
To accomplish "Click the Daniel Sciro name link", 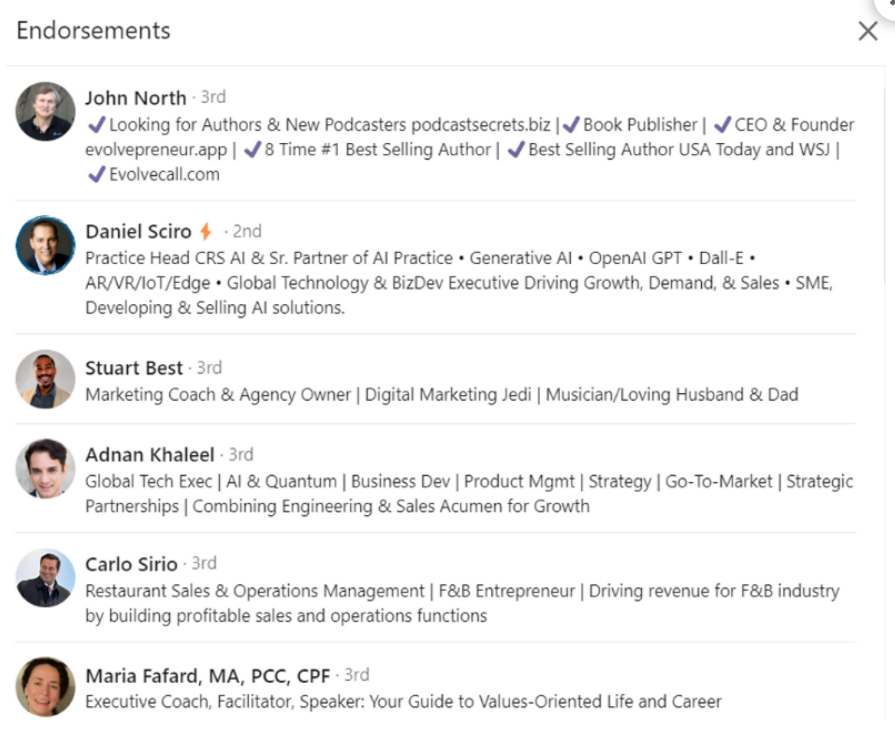I will pos(138,231).
